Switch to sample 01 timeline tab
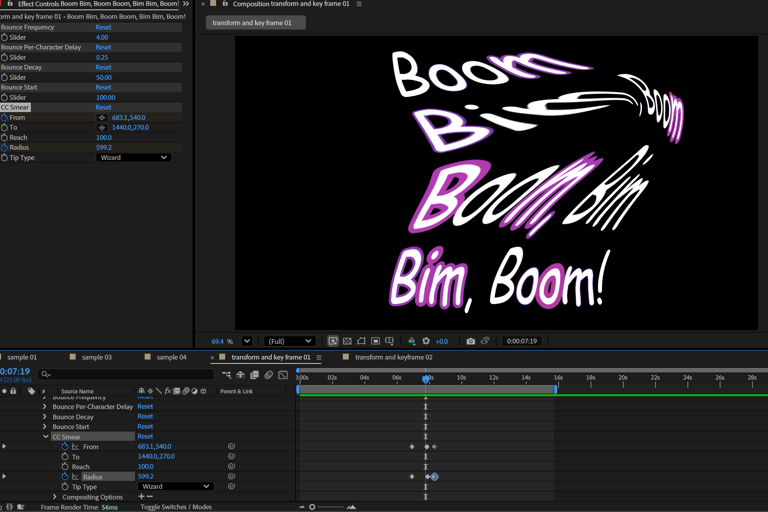Viewport: 768px width, 512px height. point(22,357)
